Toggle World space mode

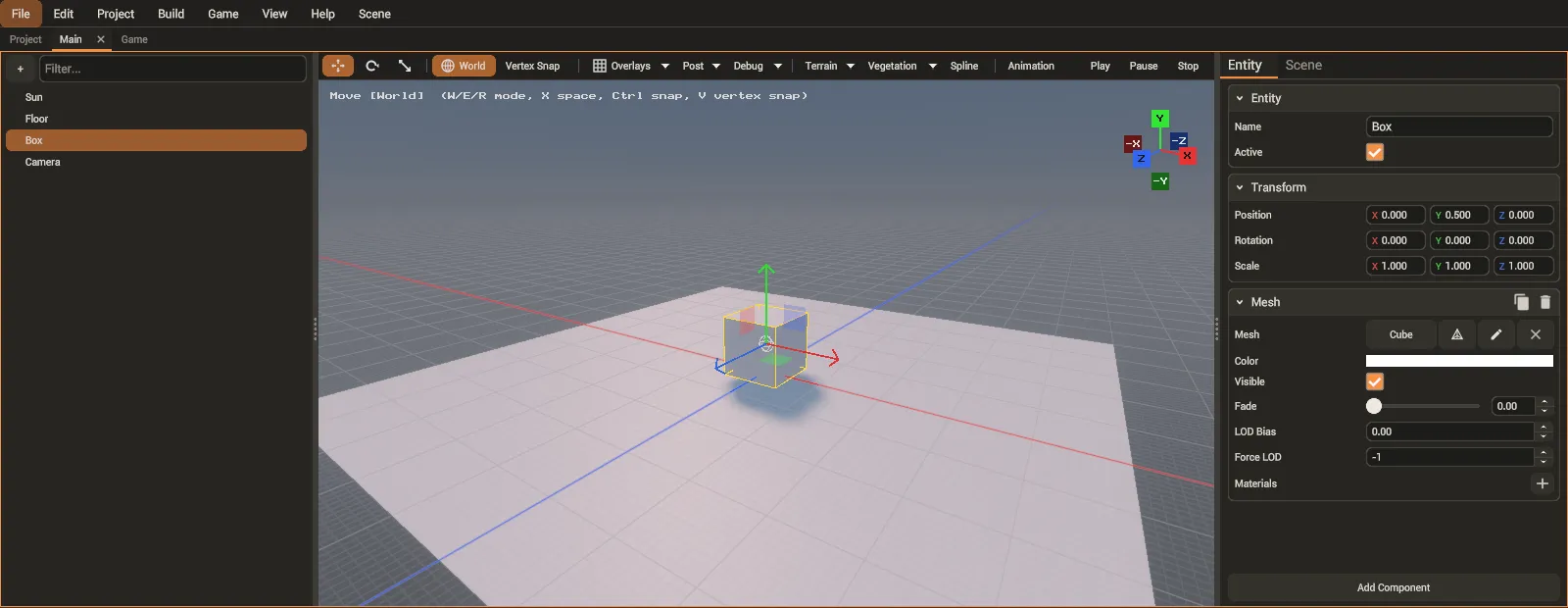click(x=464, y=66)
